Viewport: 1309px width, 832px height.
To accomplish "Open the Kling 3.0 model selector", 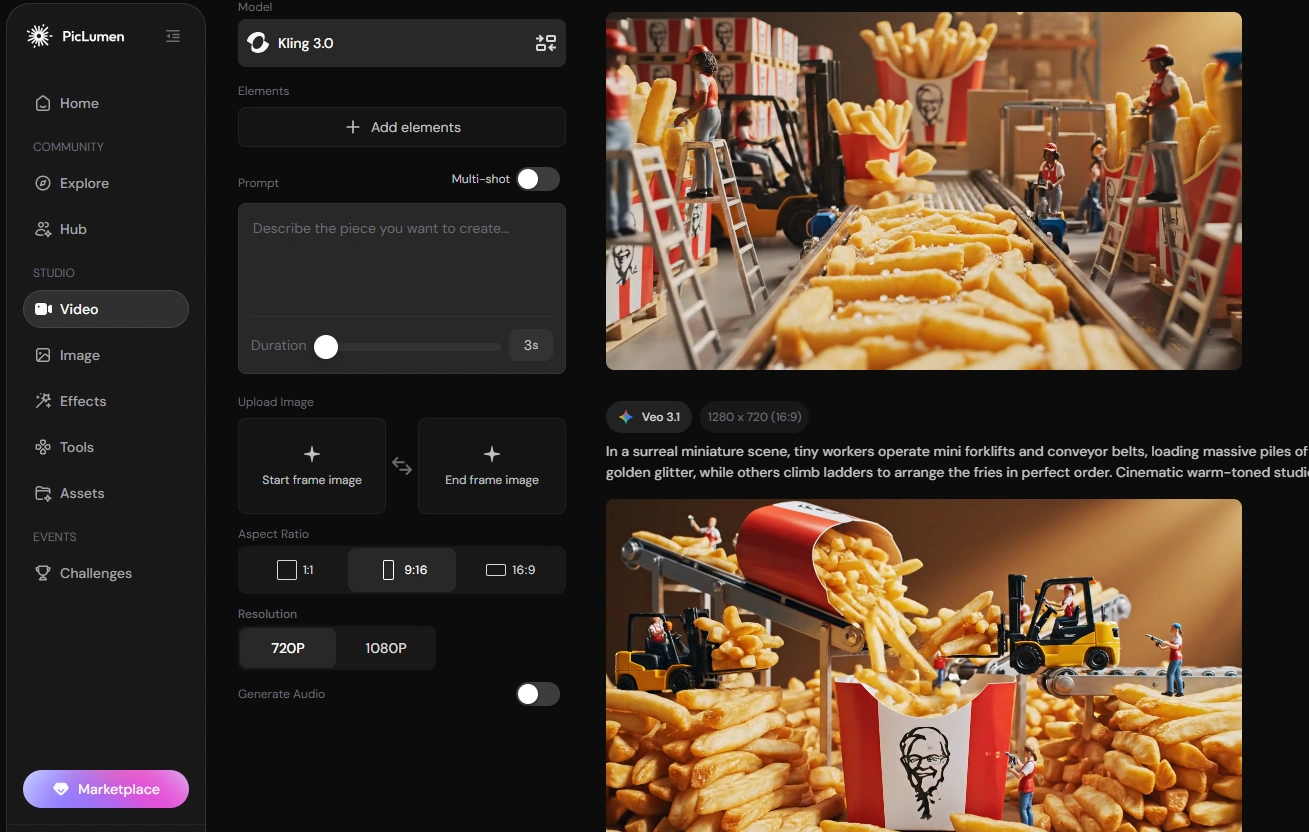I will pos(402,43).
